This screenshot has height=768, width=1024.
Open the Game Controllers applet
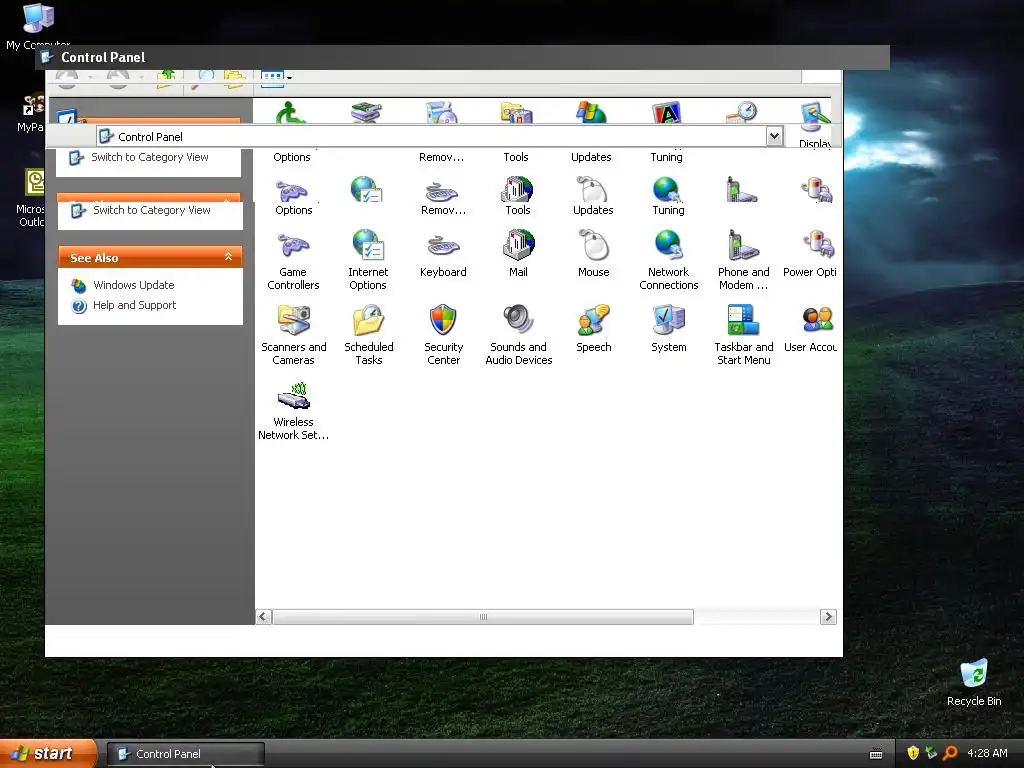pos(293,261)
